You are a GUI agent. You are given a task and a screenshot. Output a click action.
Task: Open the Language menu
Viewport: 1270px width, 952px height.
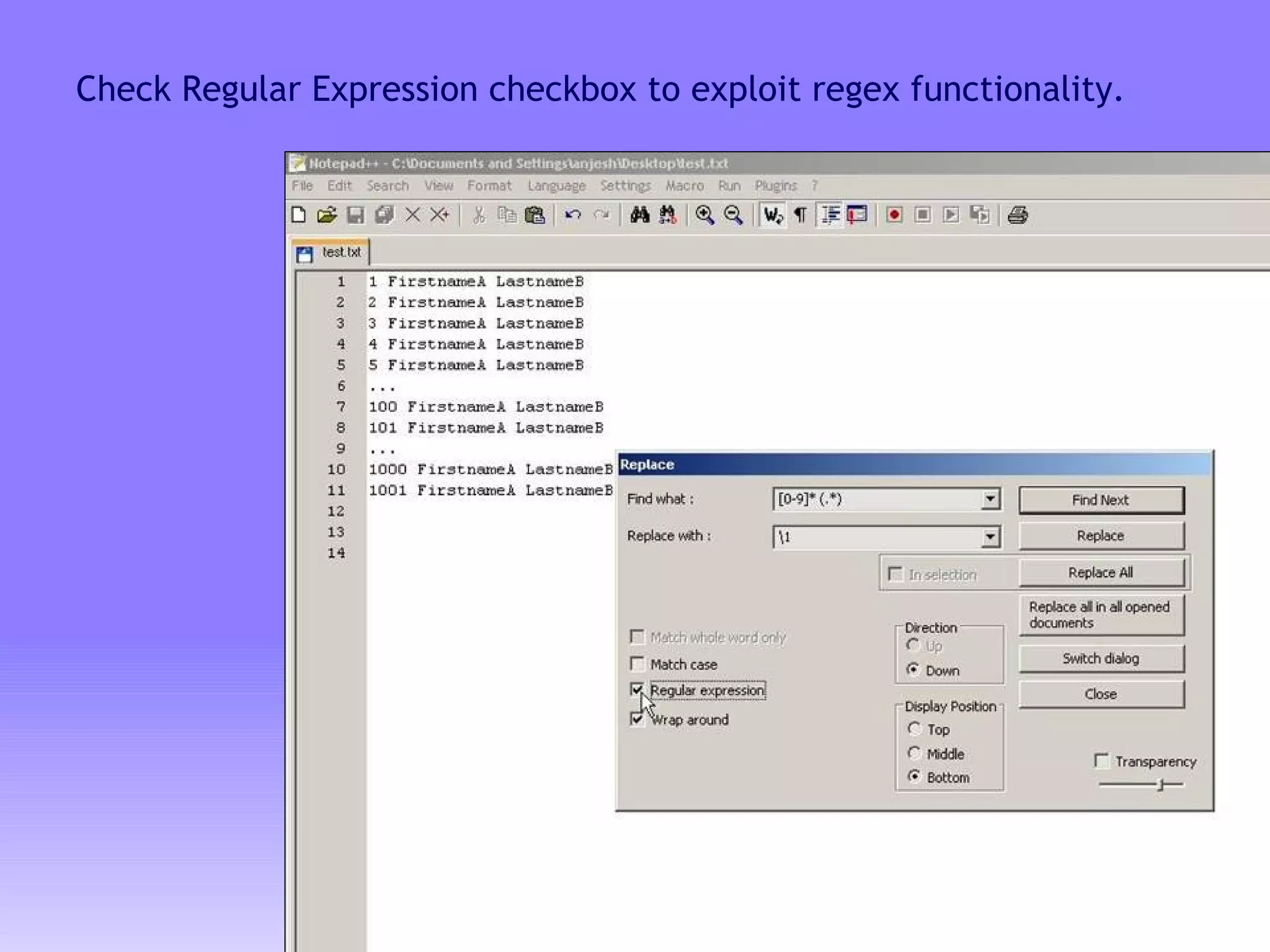pyautogui.click(x=557, y=185)
